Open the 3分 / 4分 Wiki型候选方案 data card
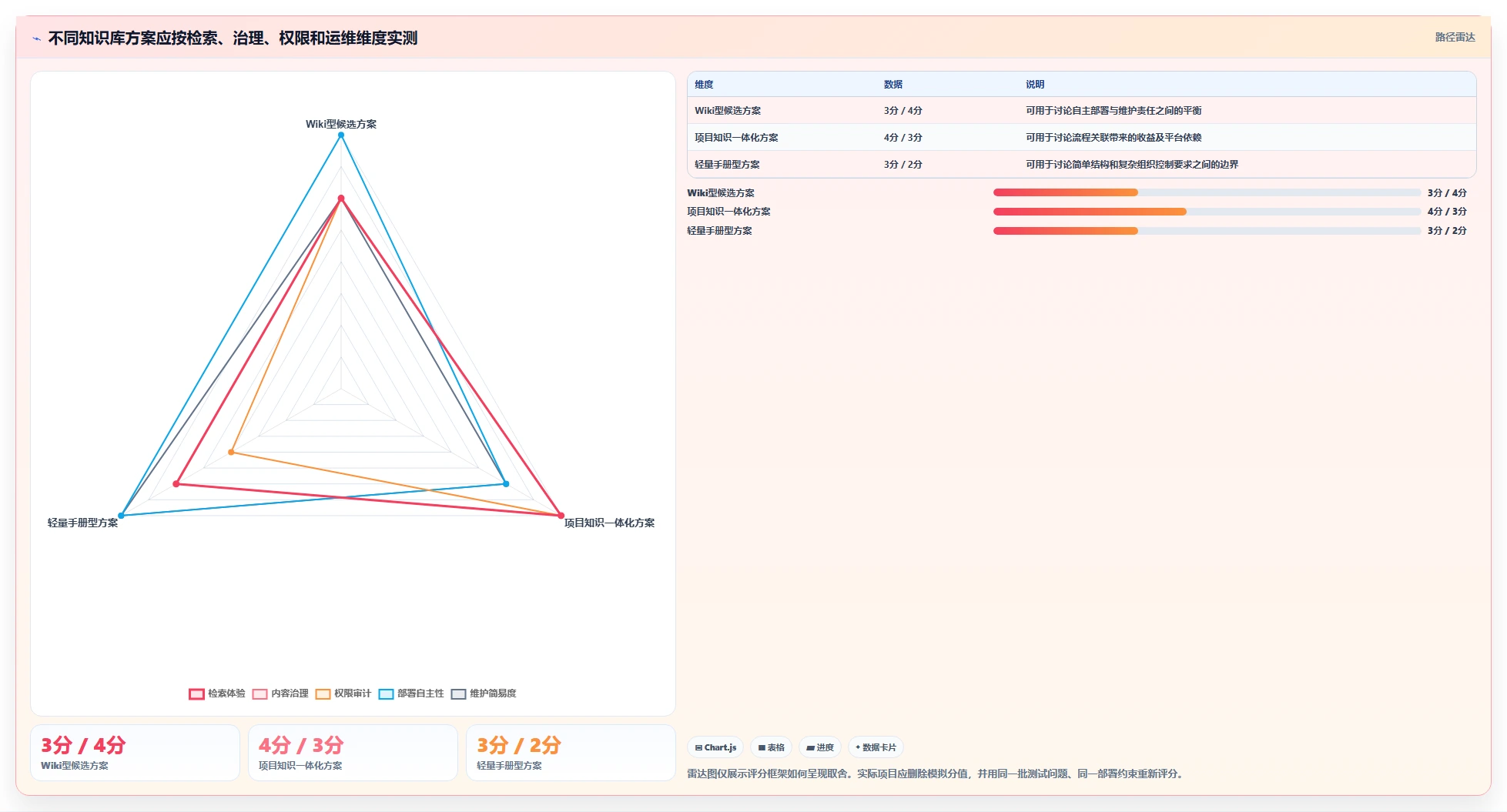This screenshot has width=1507, height=812. [x=135, y=753]
